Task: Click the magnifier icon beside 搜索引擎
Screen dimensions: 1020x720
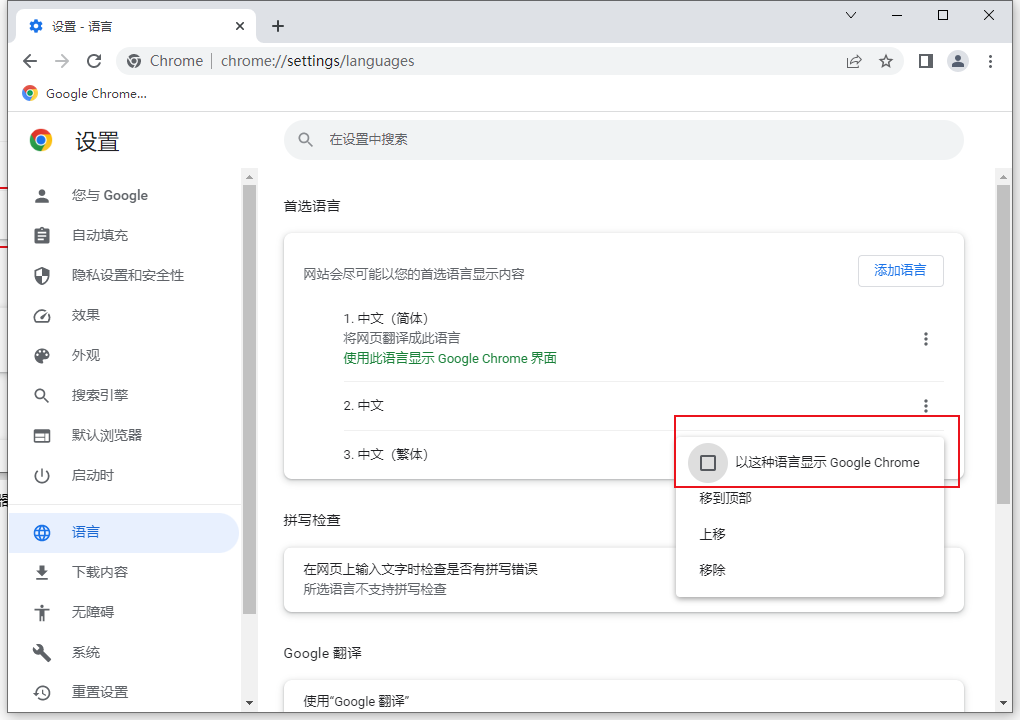Action: pyautogui.click(x=42, y=395)
